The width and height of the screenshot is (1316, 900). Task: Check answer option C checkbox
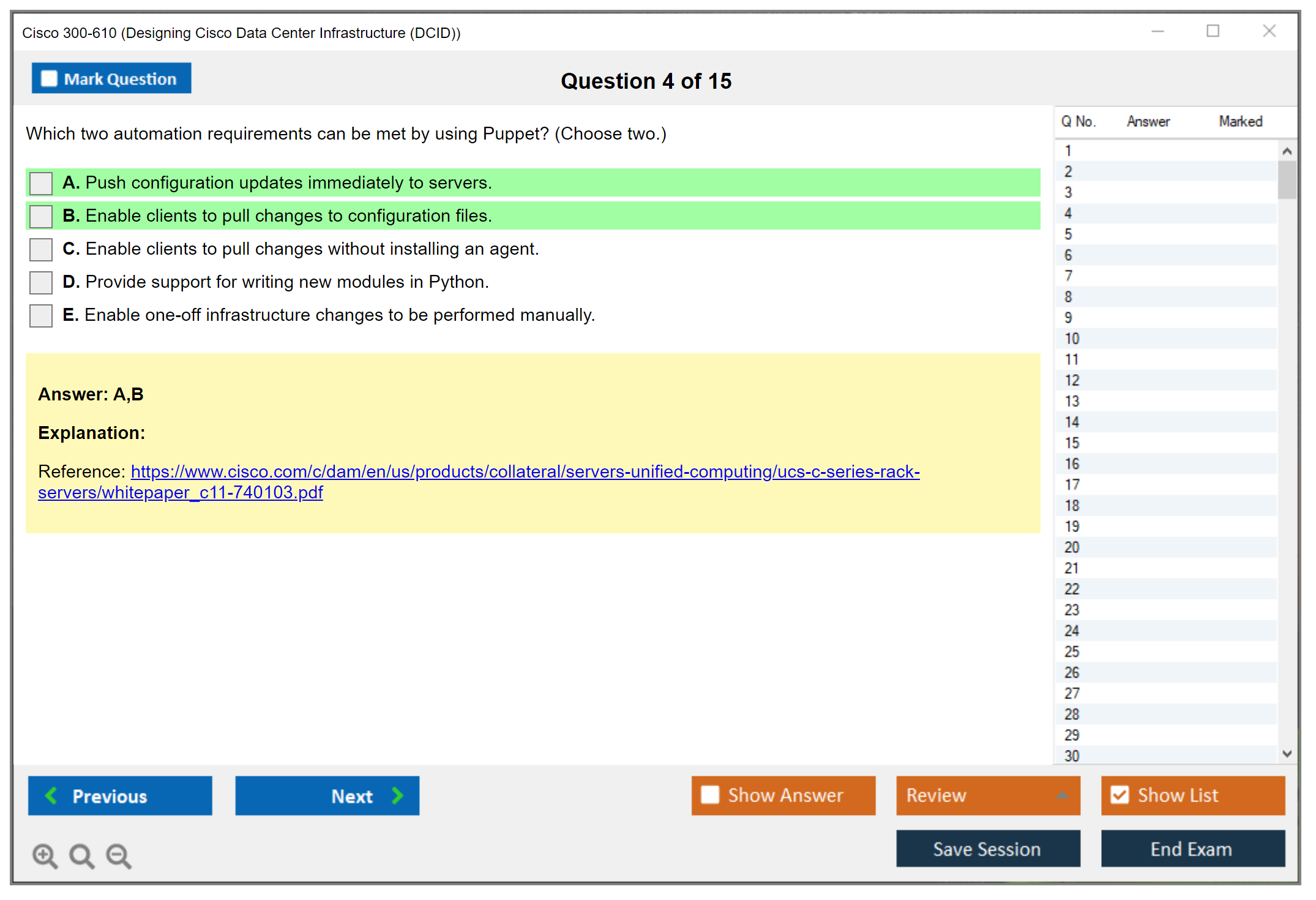(x=41, y=249)
